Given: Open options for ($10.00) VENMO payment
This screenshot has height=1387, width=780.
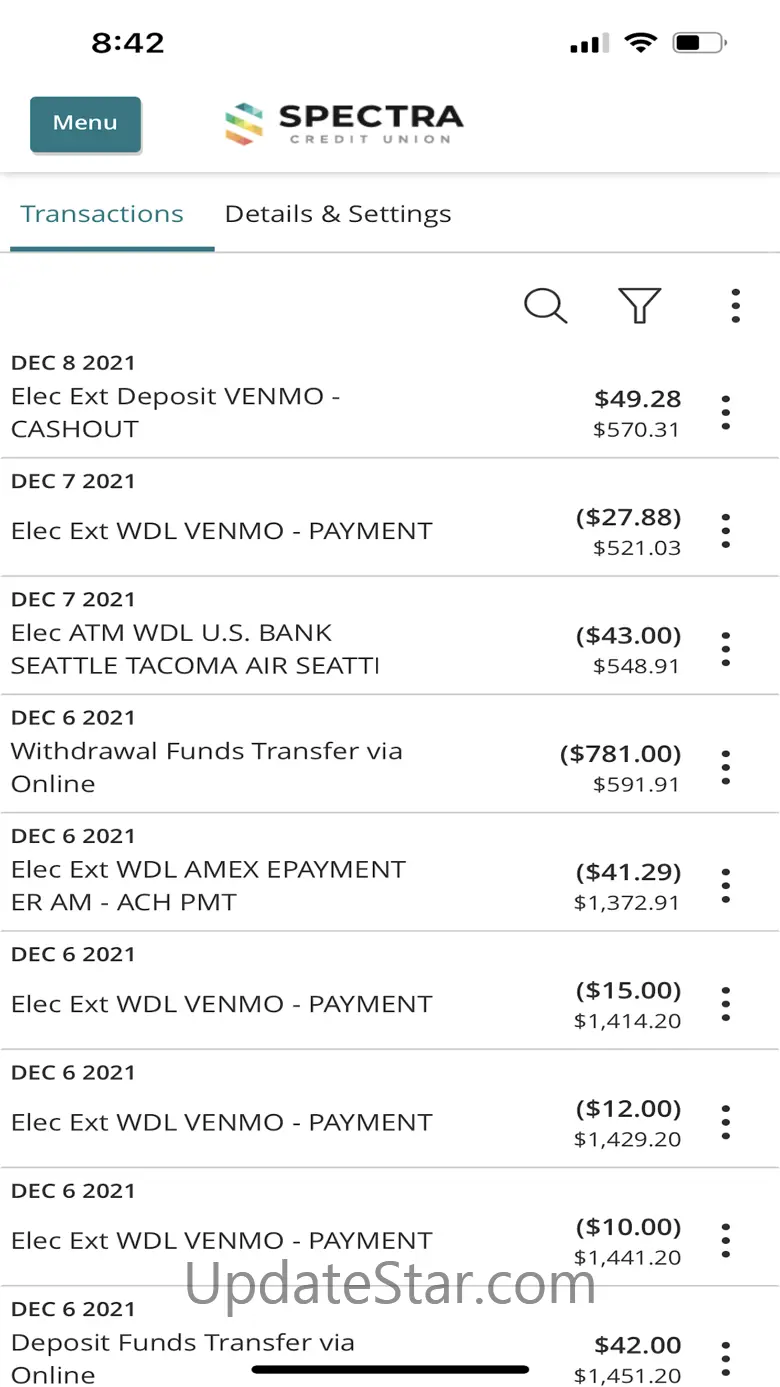Looking at the screenshot, I should [726, 1241].
